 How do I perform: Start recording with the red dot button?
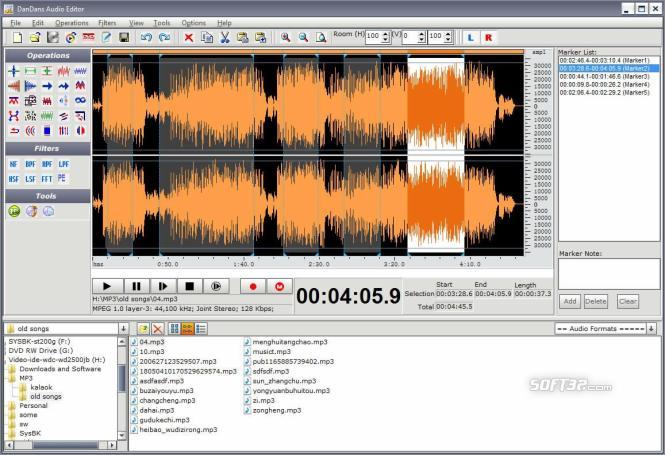253,286
